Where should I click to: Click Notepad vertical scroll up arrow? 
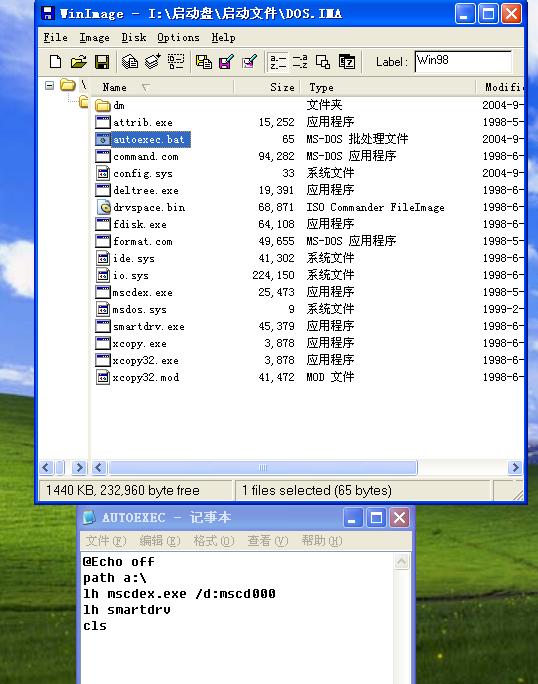401,561
